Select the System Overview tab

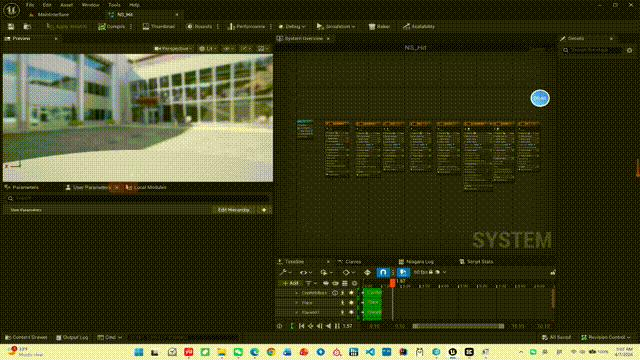[x=303, y=38]
